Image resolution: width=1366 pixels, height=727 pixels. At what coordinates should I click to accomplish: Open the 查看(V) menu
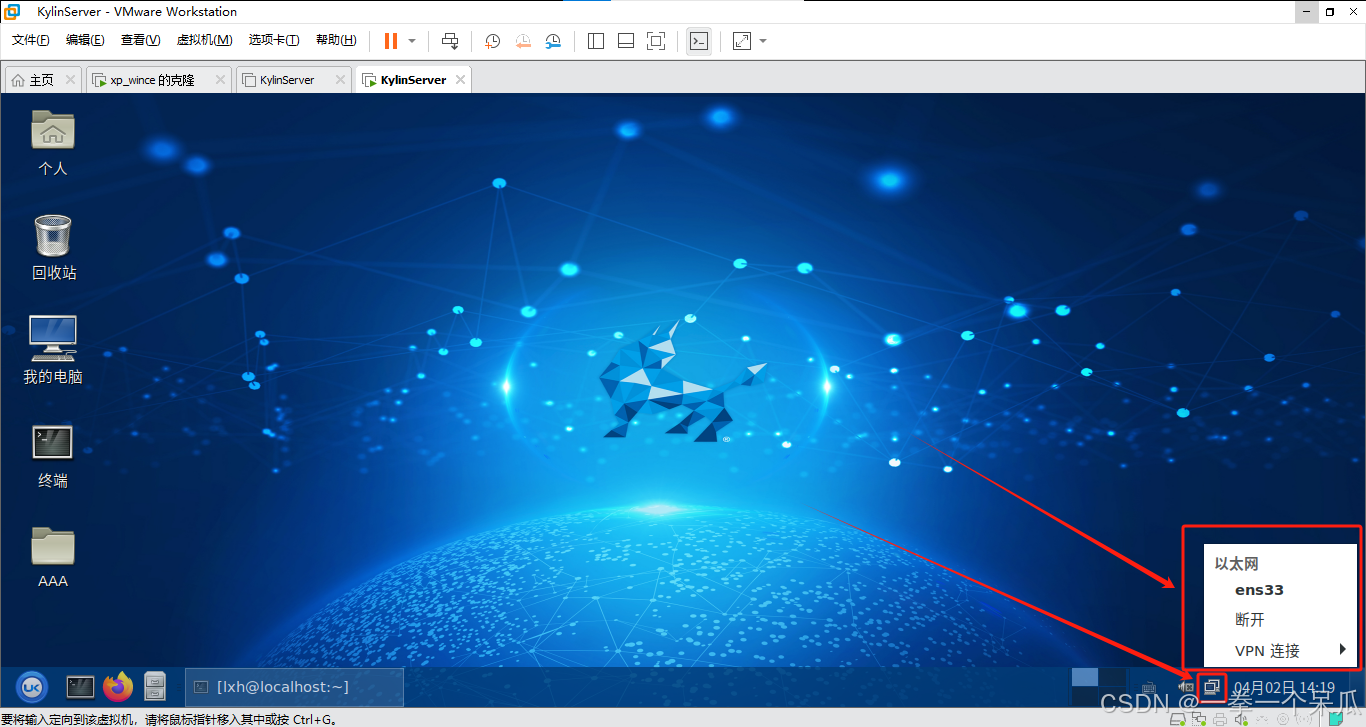pyautogui.click(x=140, y=40)
